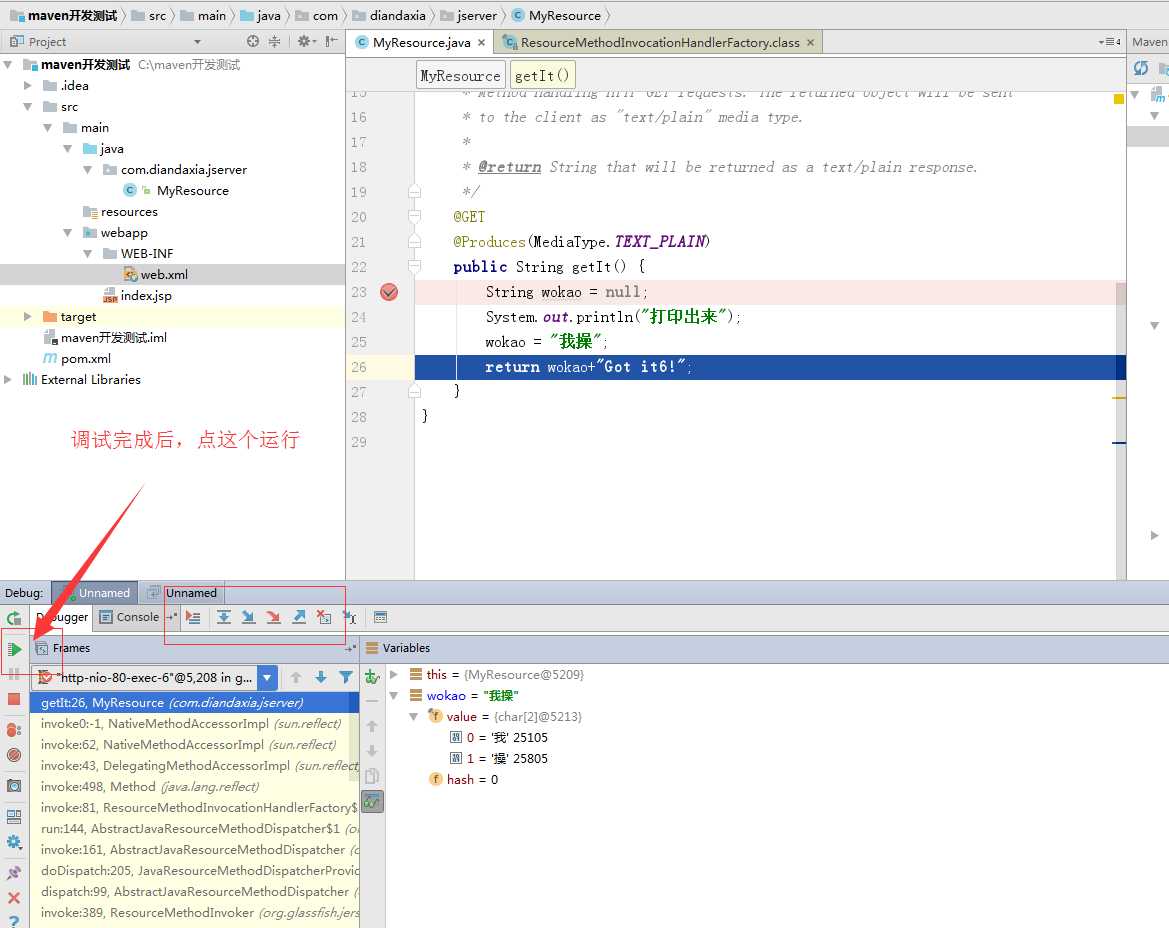Toggle frames filter funnel icon
Viewport: 1169px width, 928px height.
(346, 678)
